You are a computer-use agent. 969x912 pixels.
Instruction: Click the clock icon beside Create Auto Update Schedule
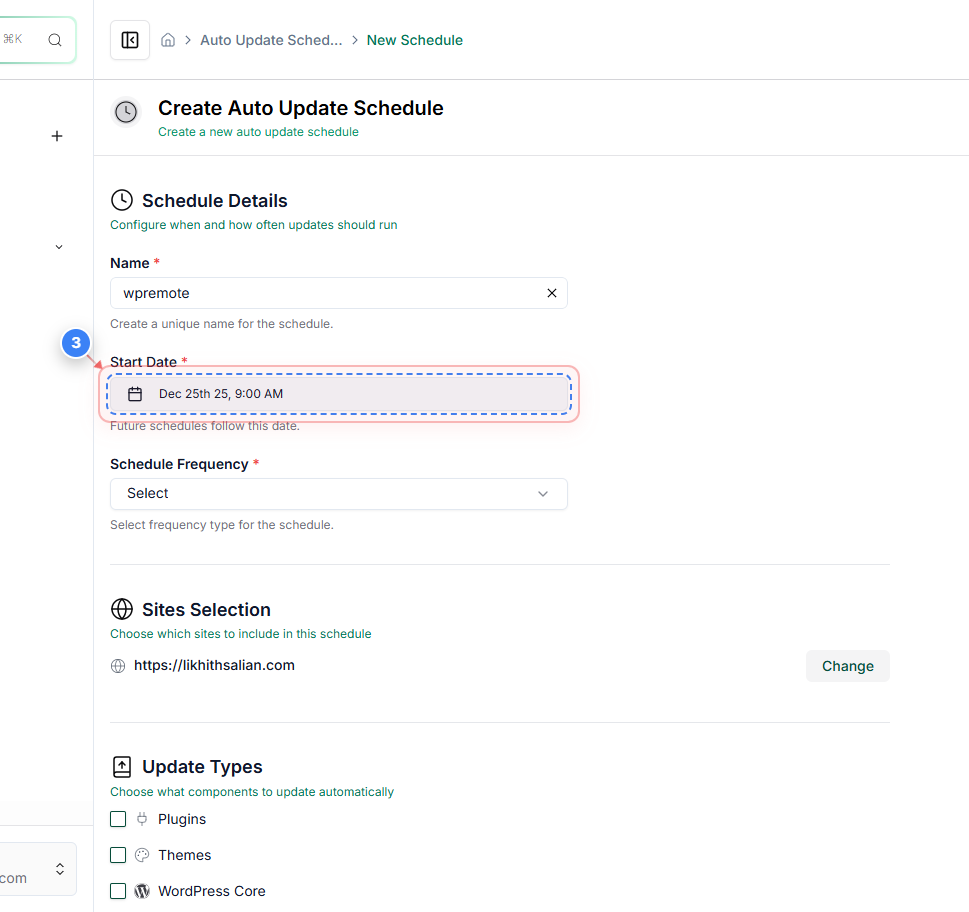[125, 112]
